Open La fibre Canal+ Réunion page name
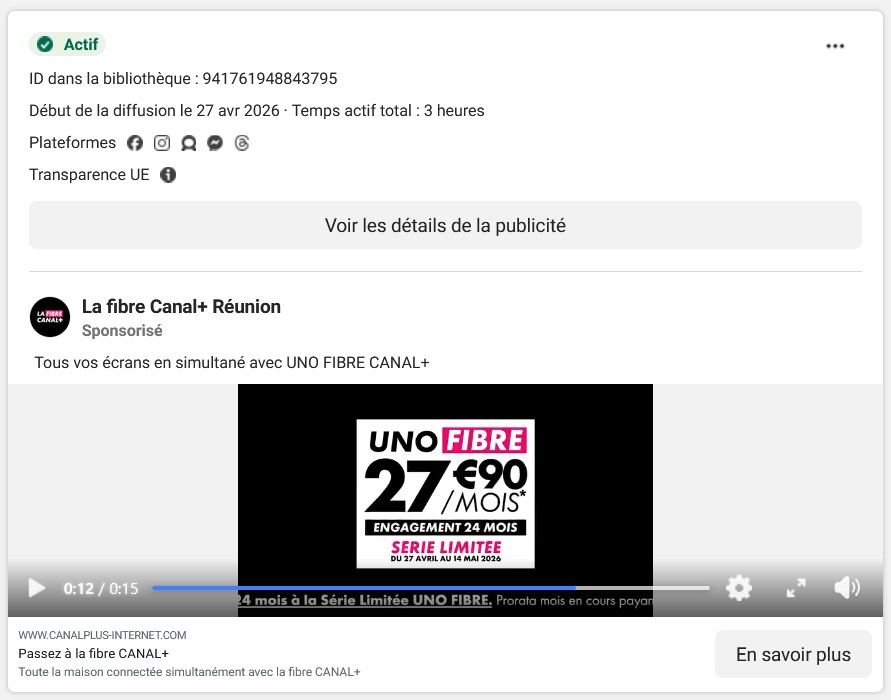This screenshot has height=700, width=891. tap(181, 307)
